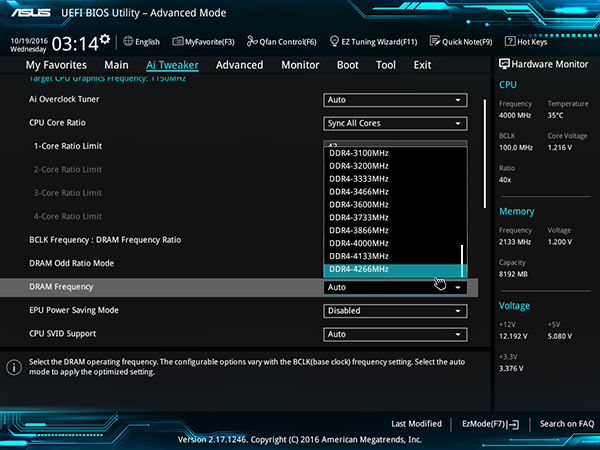Open the Tool tab
The width and height of the screenshot is (600, 450).
coord(386,65)
